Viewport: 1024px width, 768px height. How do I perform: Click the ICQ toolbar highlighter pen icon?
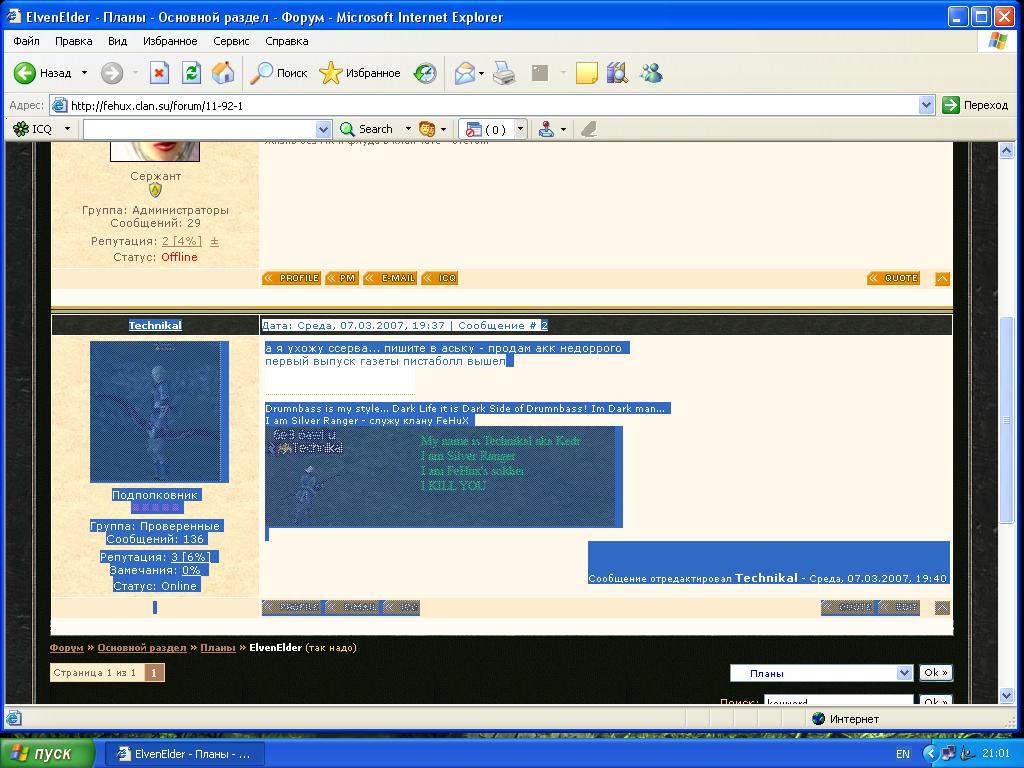[x=588, y=129]
